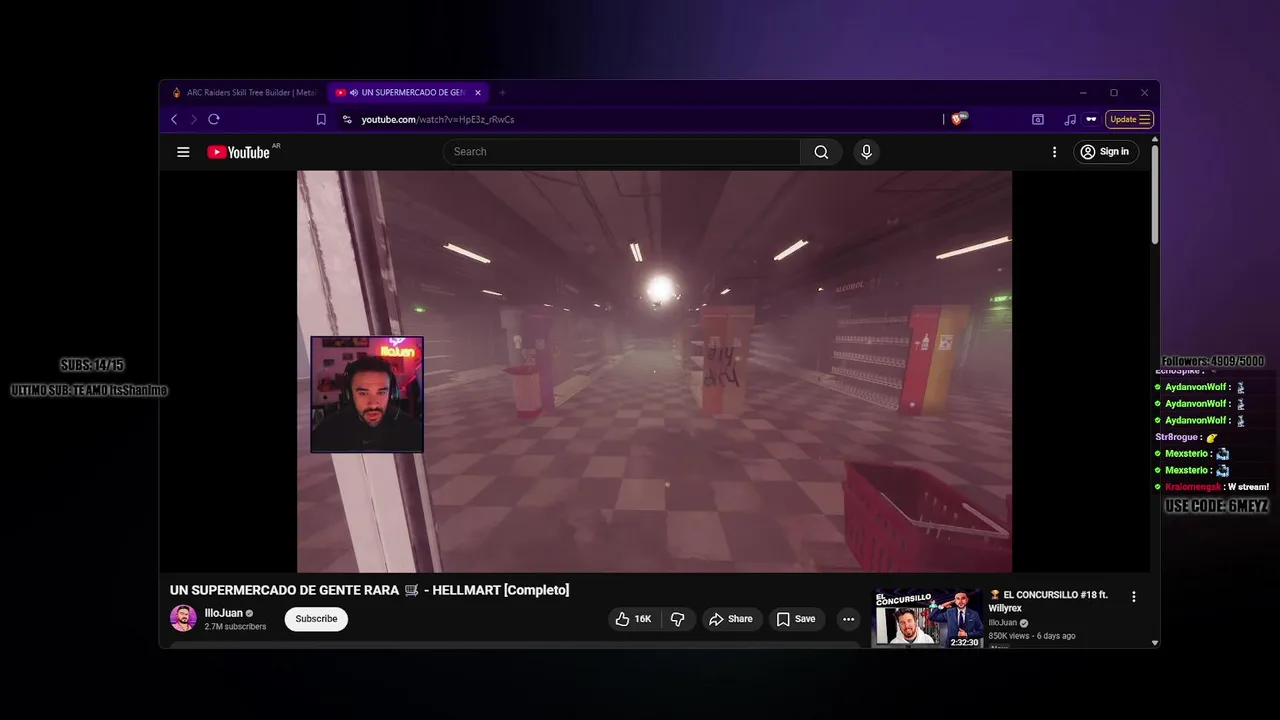
Task: Bookmark this page in the address bar
Action: (x=321, y=119)
